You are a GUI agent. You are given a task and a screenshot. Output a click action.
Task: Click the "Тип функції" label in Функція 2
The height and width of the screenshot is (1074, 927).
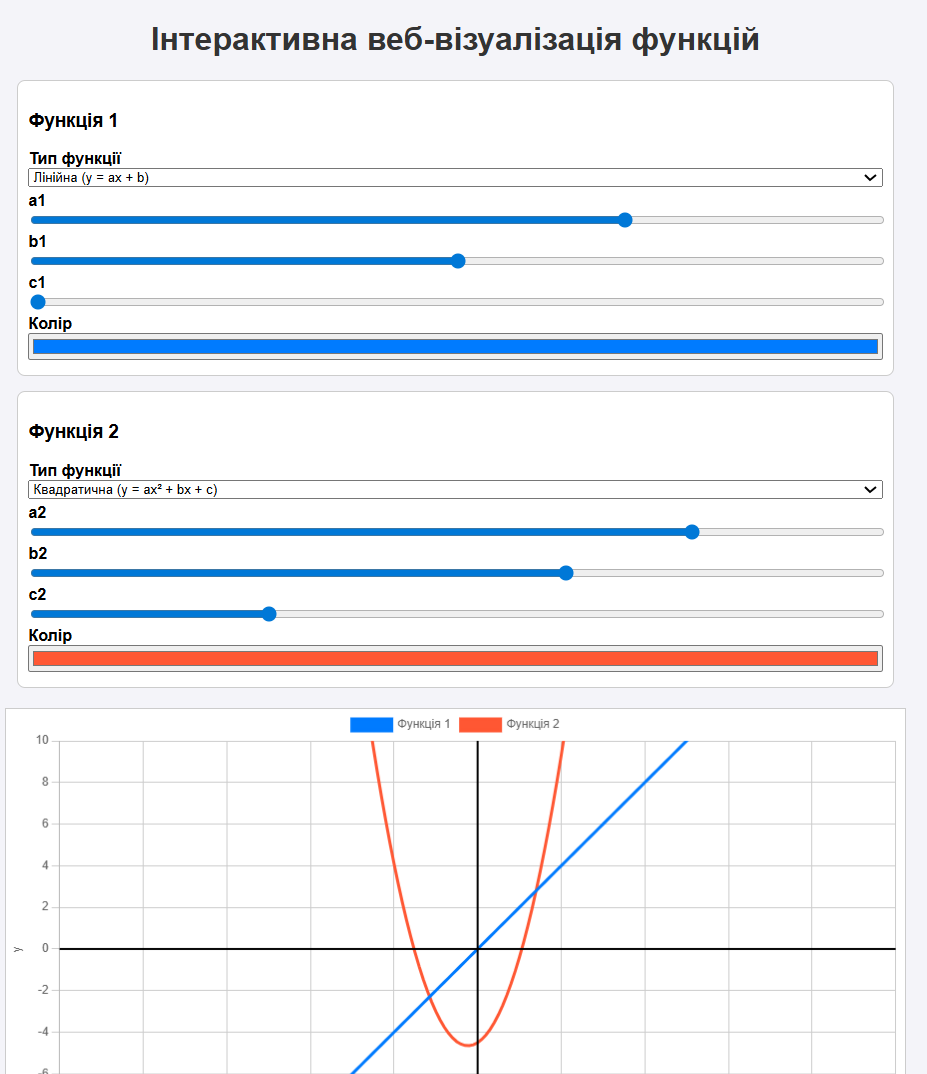point(75,471)
